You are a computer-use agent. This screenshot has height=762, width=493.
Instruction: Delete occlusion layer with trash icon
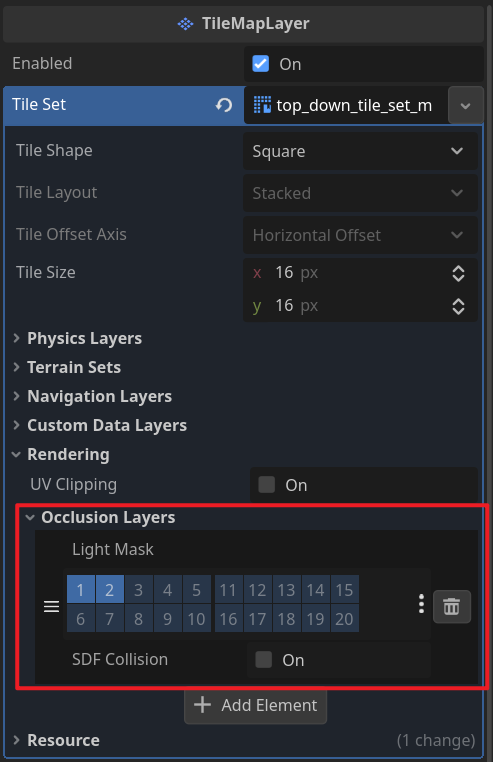tap(452, 606)
